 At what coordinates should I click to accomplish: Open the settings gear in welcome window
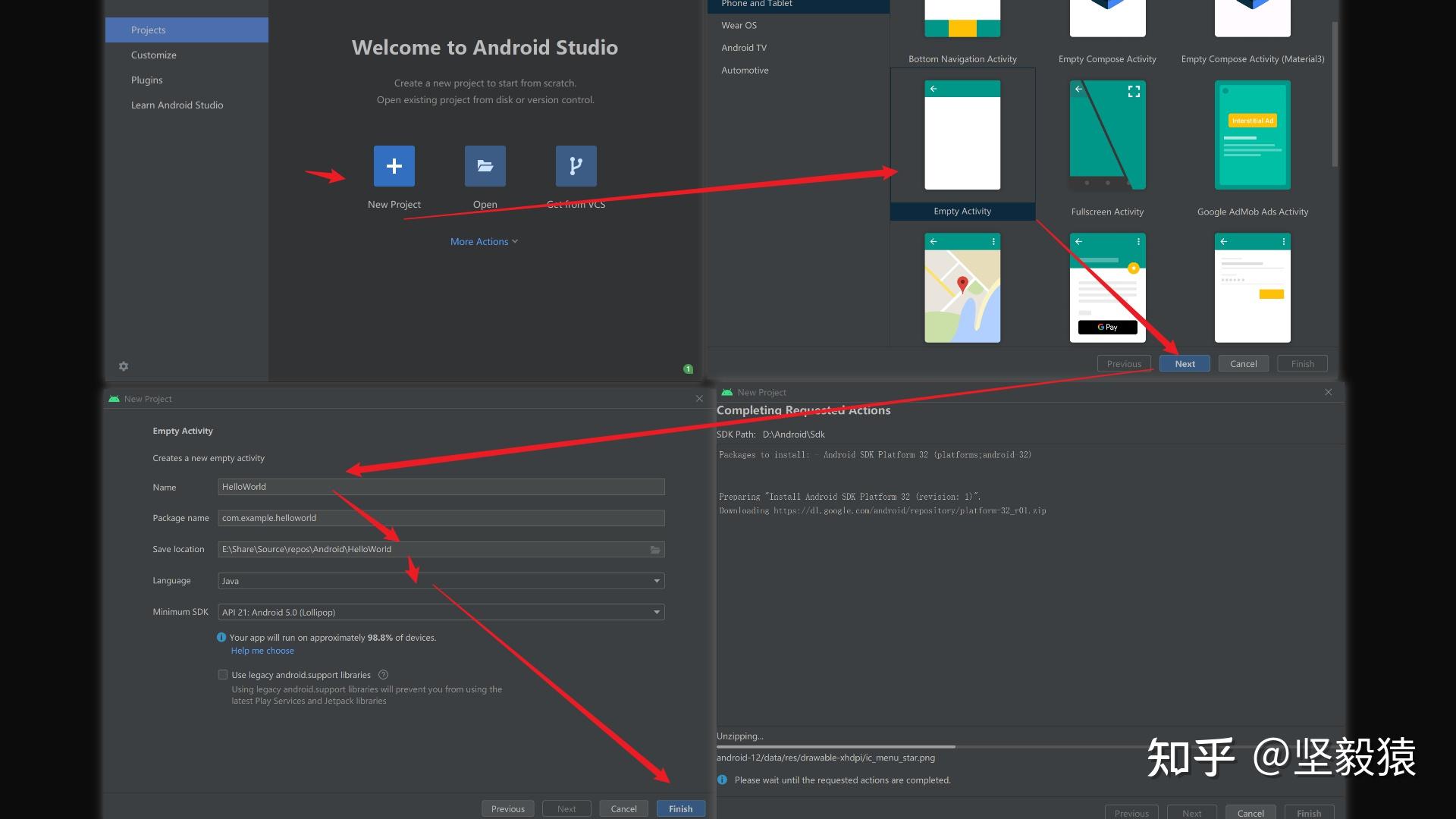(x=124, y=366)
